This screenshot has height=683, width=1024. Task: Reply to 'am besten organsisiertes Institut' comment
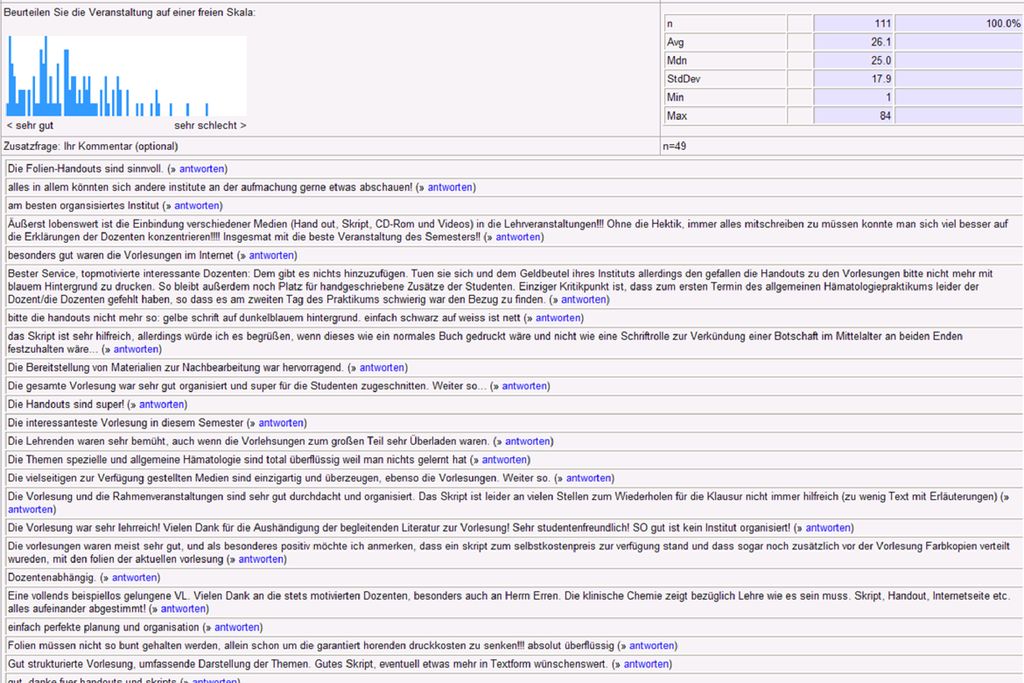pos(197,206)
